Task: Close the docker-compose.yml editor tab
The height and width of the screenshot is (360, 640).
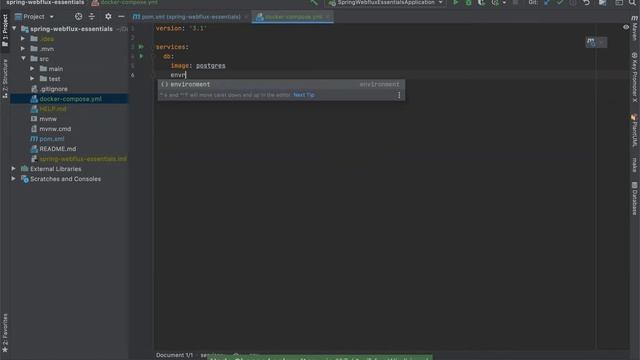Action: pos(328,17)
